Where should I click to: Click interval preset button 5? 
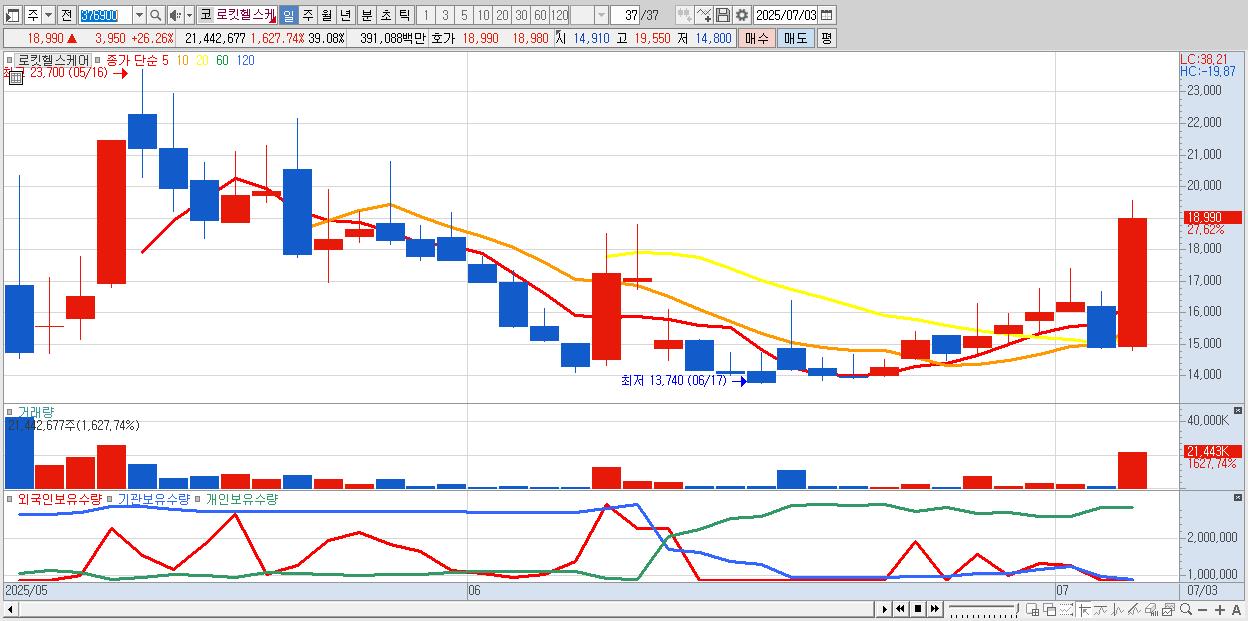464,15
